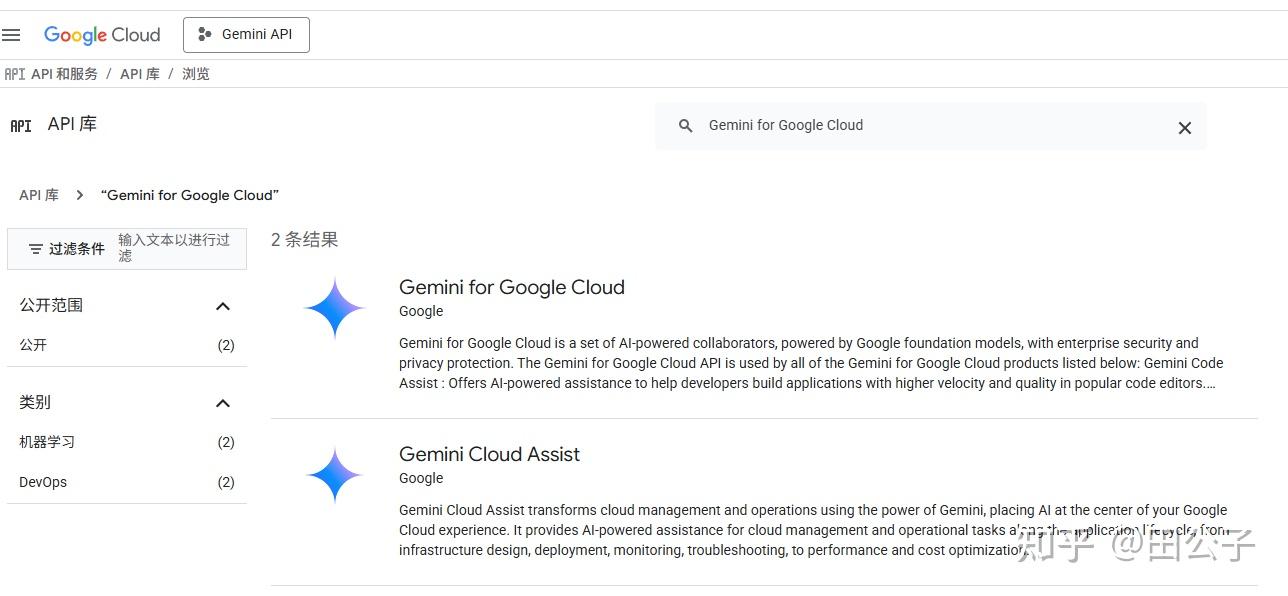The height and width of the screenshot is (596, 1288).
Task: Open the navigation hamburger menu
Action: pyautogui.click(x=12, y=34)
